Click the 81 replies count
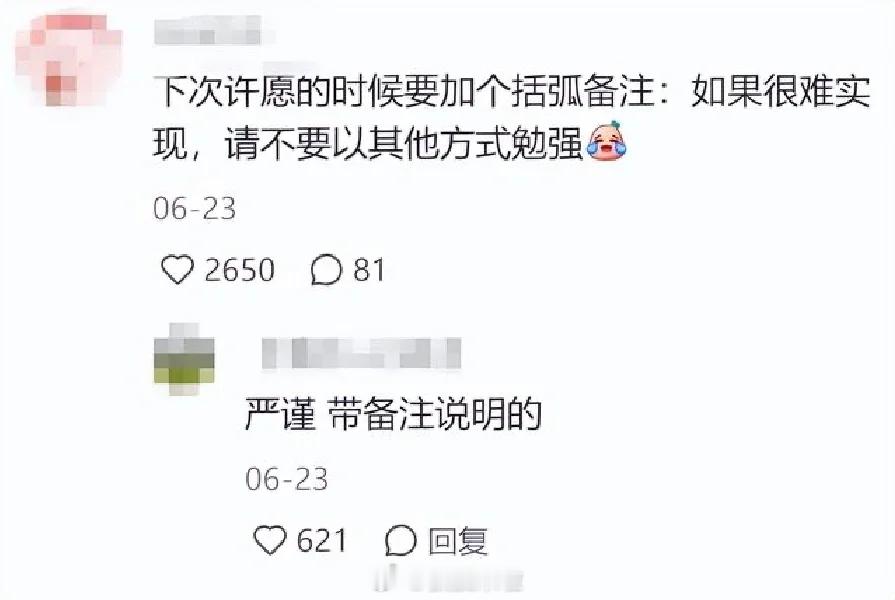 pyautogui.click(x=369, y=269)
